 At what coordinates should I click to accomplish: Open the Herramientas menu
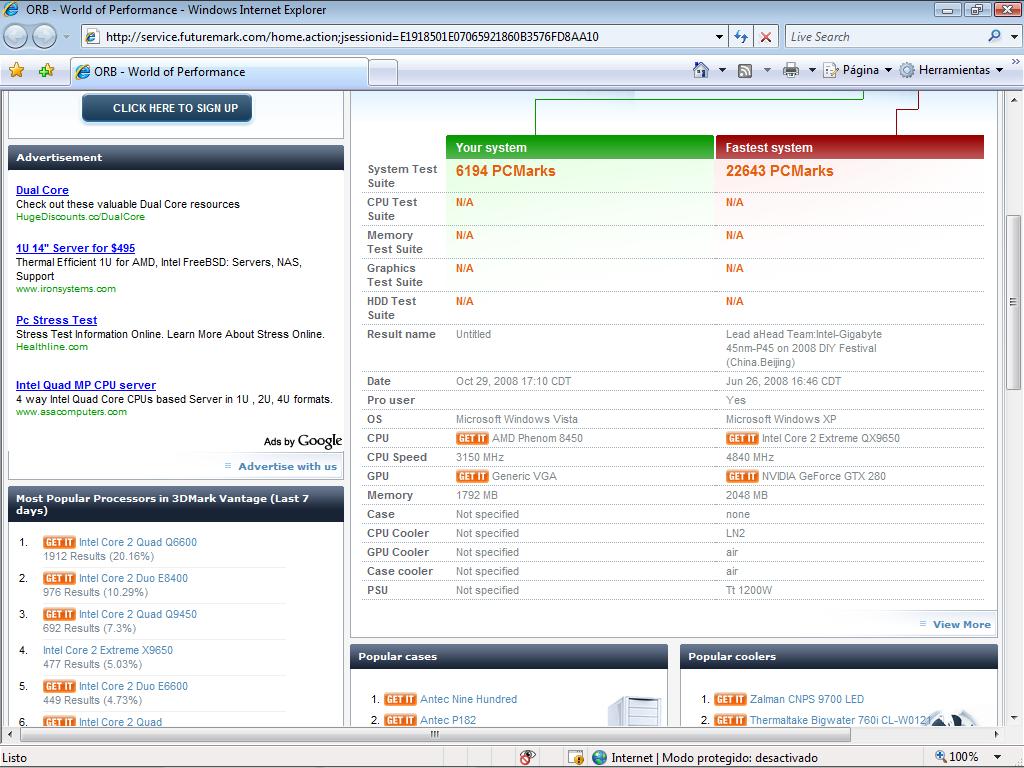coord(952,70)
